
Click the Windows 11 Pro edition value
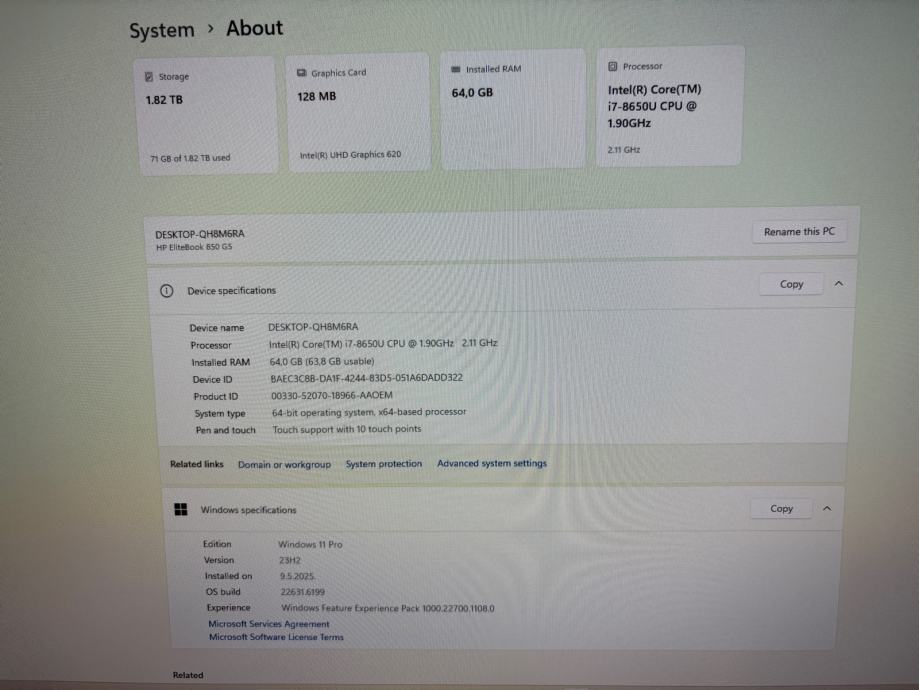(310, 545)
